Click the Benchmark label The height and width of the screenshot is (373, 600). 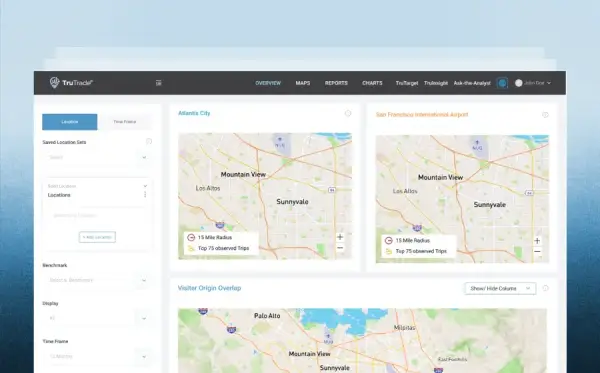point(55,265)
